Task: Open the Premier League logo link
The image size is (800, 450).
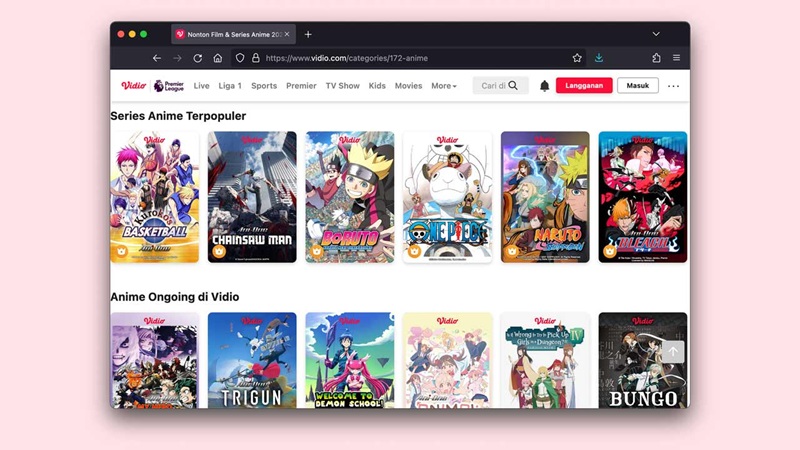Action: click(169, 86)
